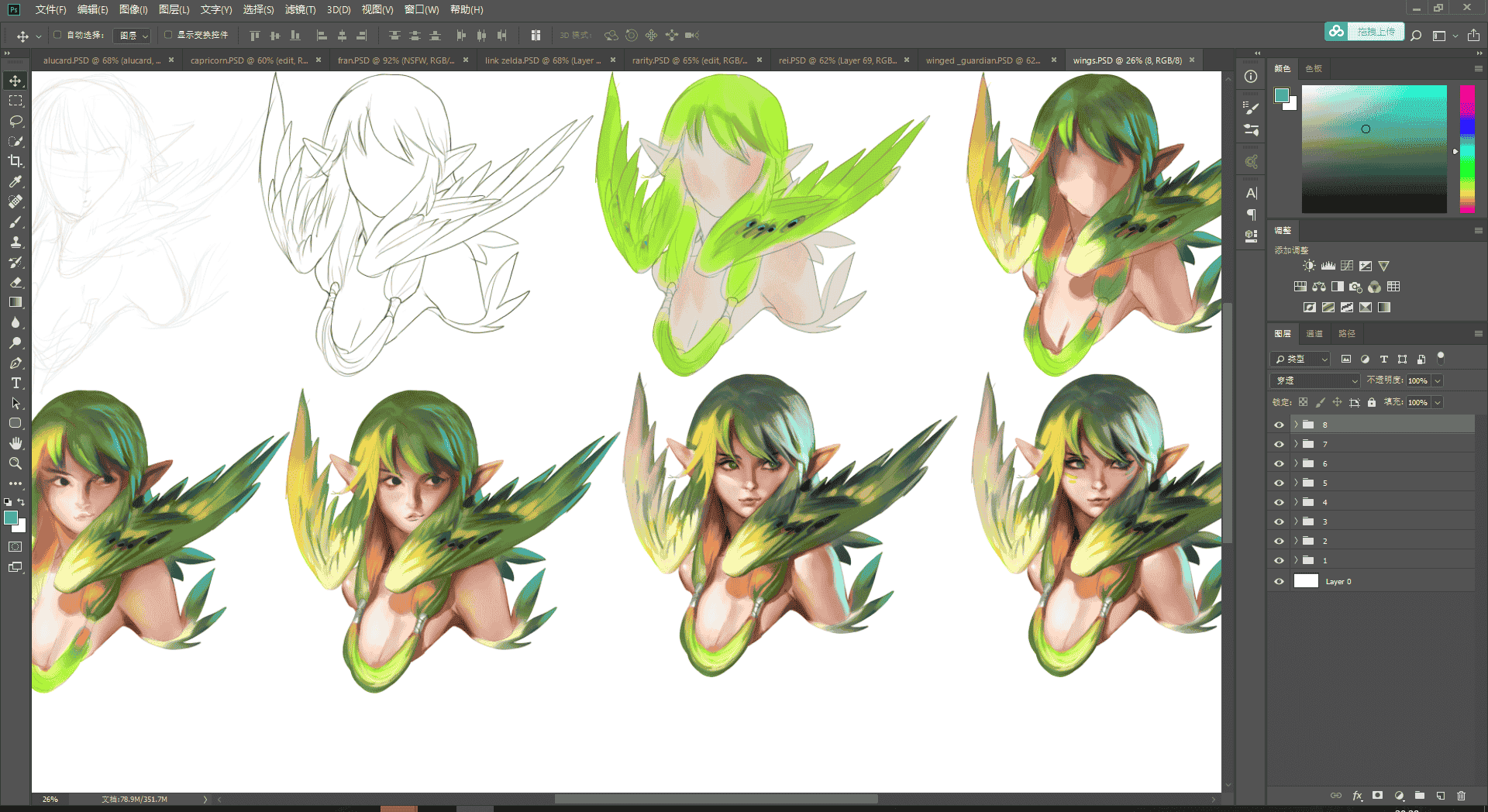Hide layer group 8

pos(1279,425)
